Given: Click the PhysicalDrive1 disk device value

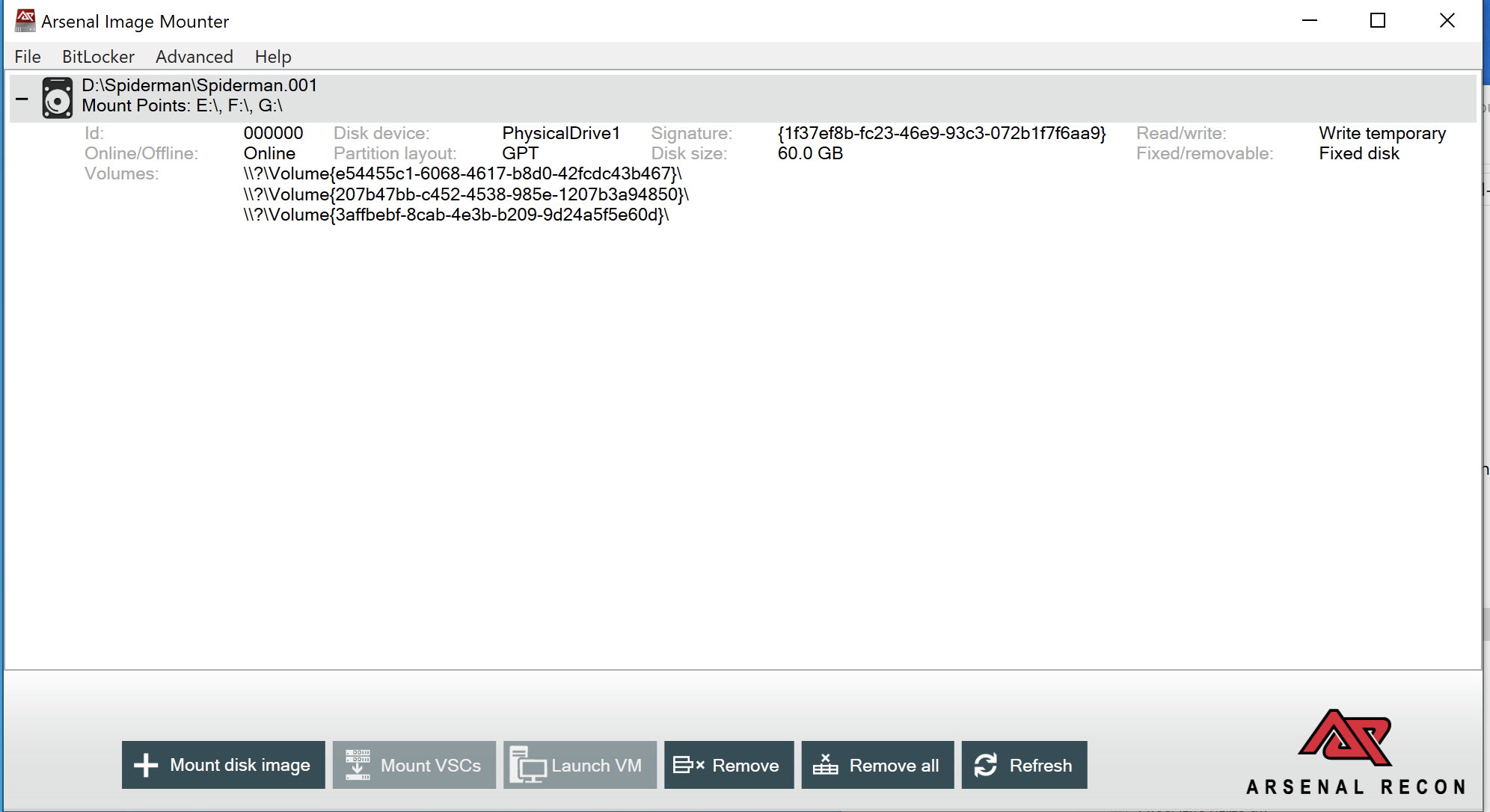Looking at the screenshot, I should pyautogui.click(x=561, y=133).
